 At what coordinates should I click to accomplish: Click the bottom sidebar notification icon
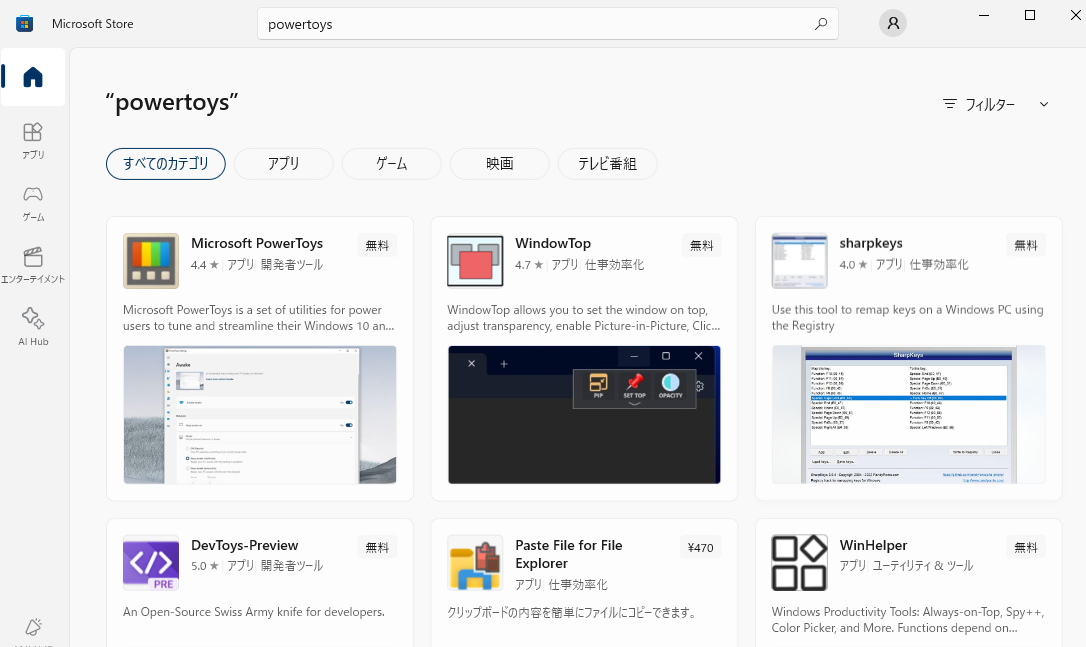(33, 626)
